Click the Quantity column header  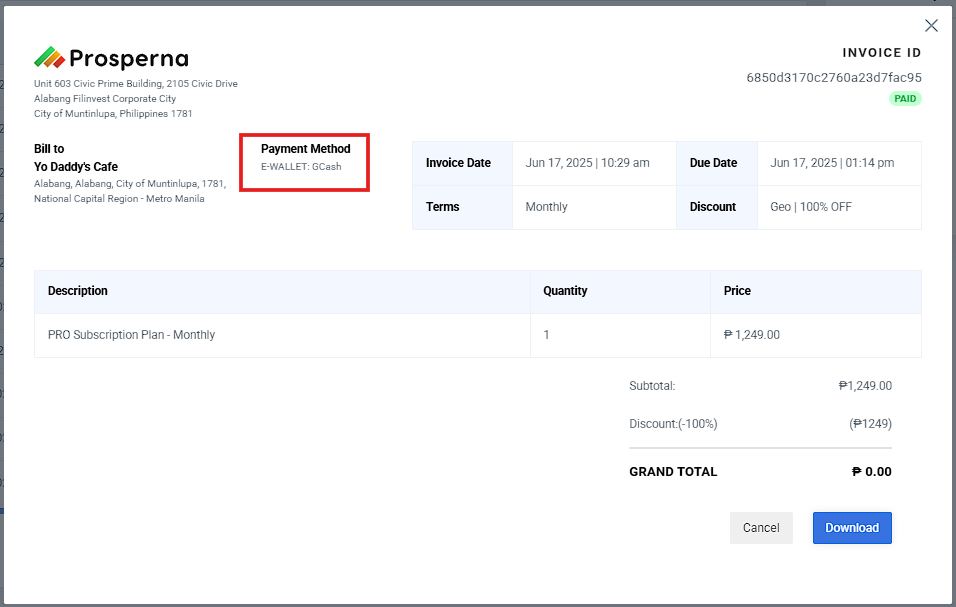[565, 291]
